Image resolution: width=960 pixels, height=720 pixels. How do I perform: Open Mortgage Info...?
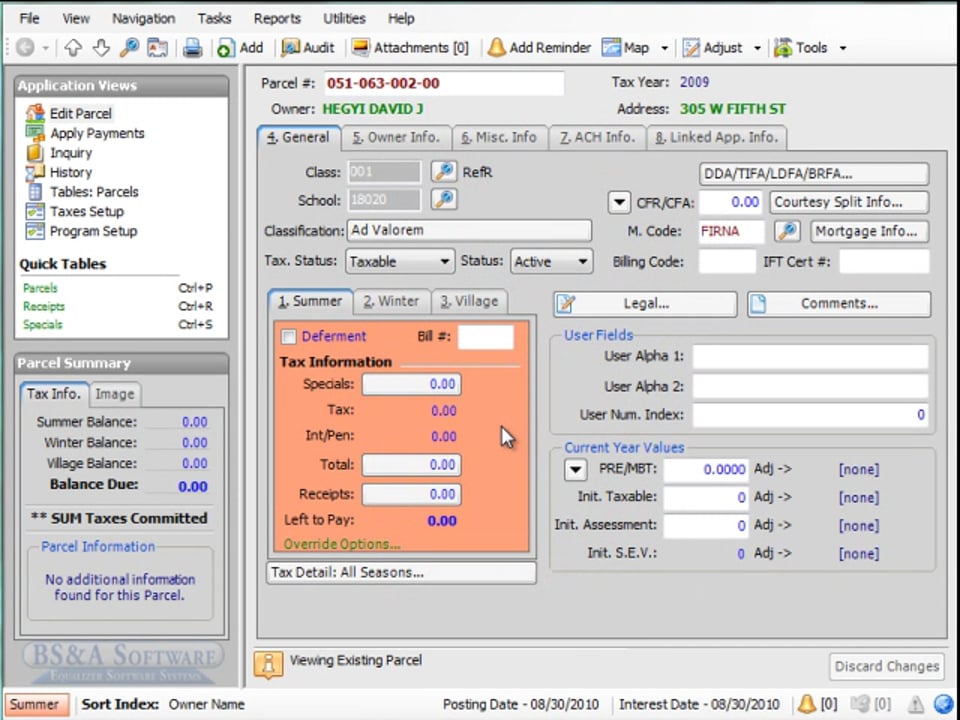[869, 231]
